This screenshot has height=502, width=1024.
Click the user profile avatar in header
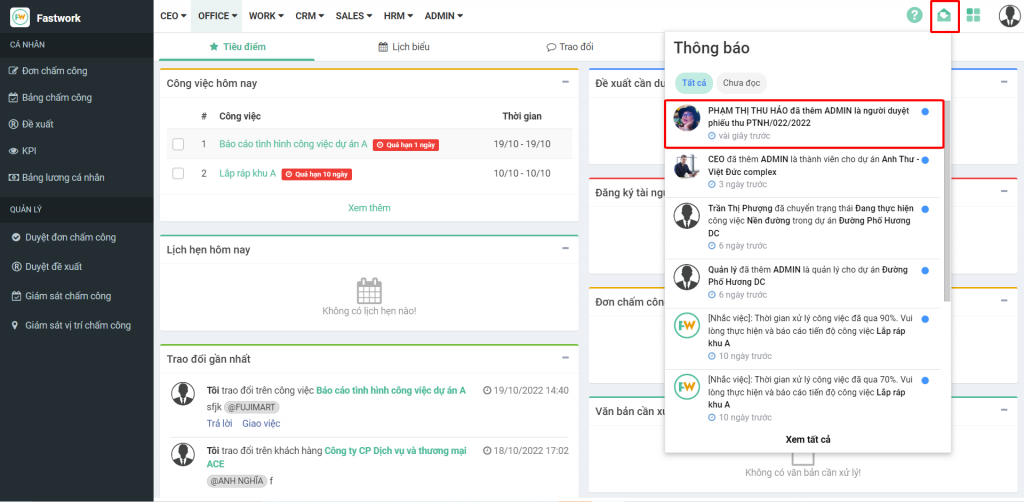[1009, 16]
